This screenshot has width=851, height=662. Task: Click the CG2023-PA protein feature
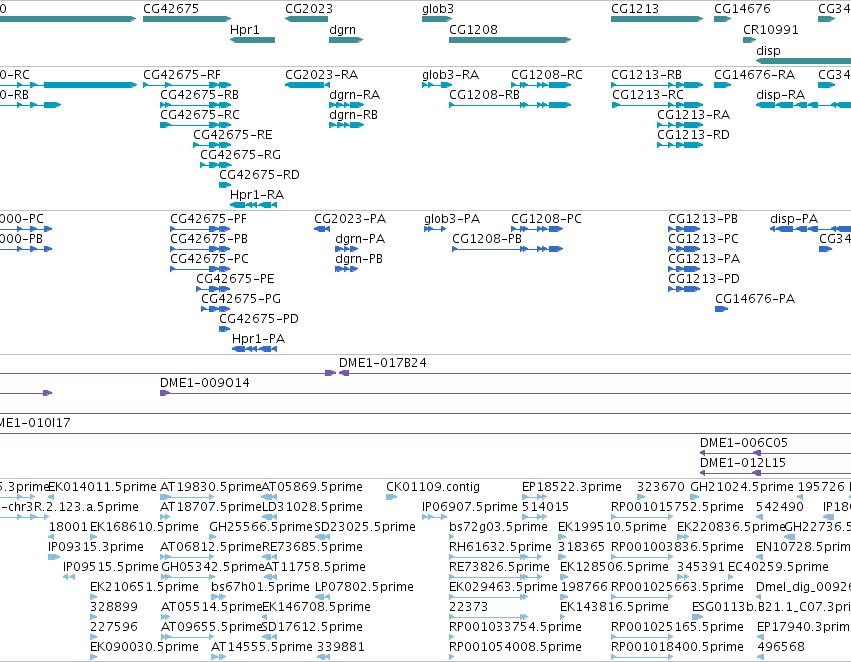coord(322,229)
